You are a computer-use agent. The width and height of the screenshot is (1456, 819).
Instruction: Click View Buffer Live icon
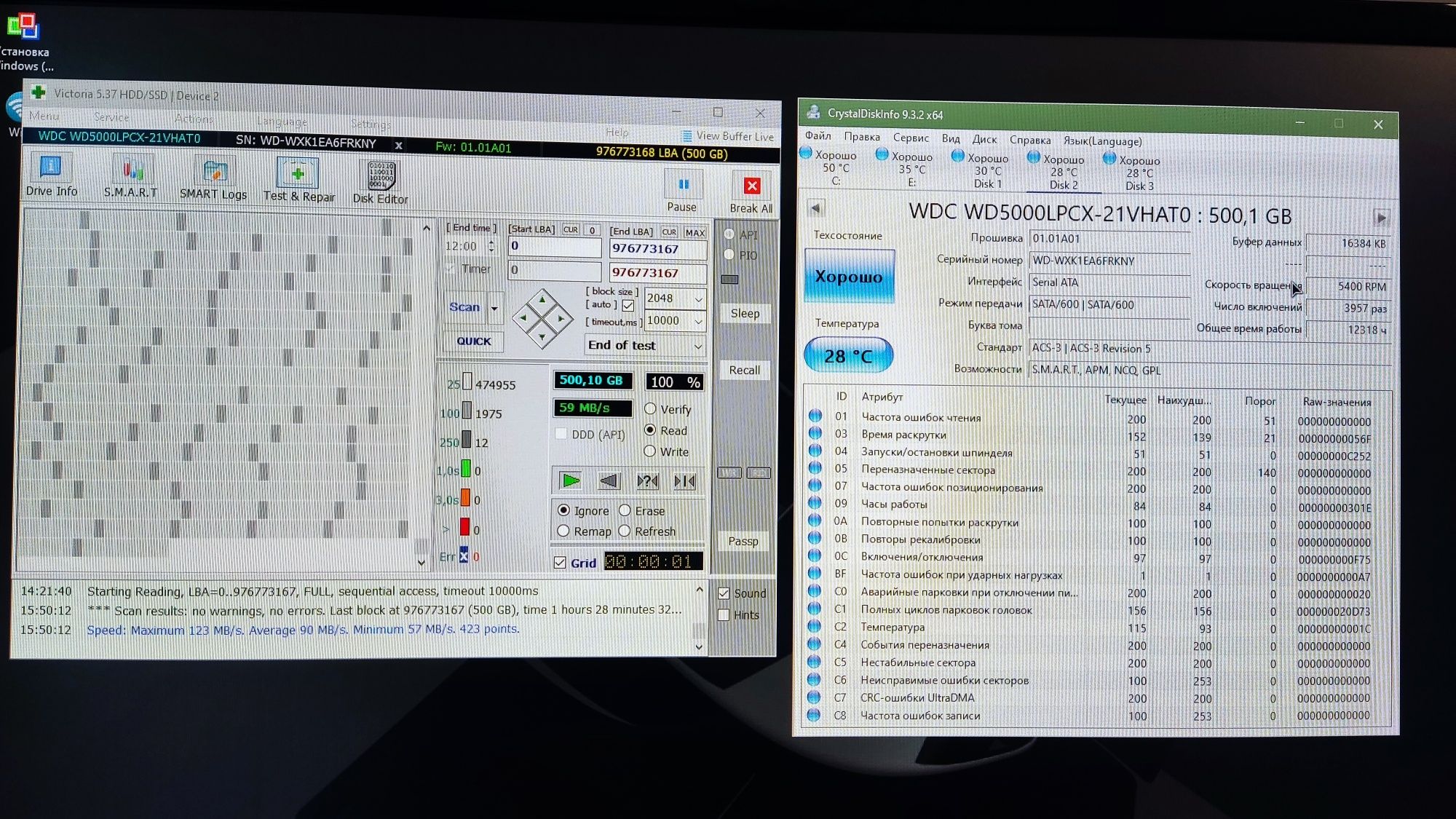(x=687, y=136)
